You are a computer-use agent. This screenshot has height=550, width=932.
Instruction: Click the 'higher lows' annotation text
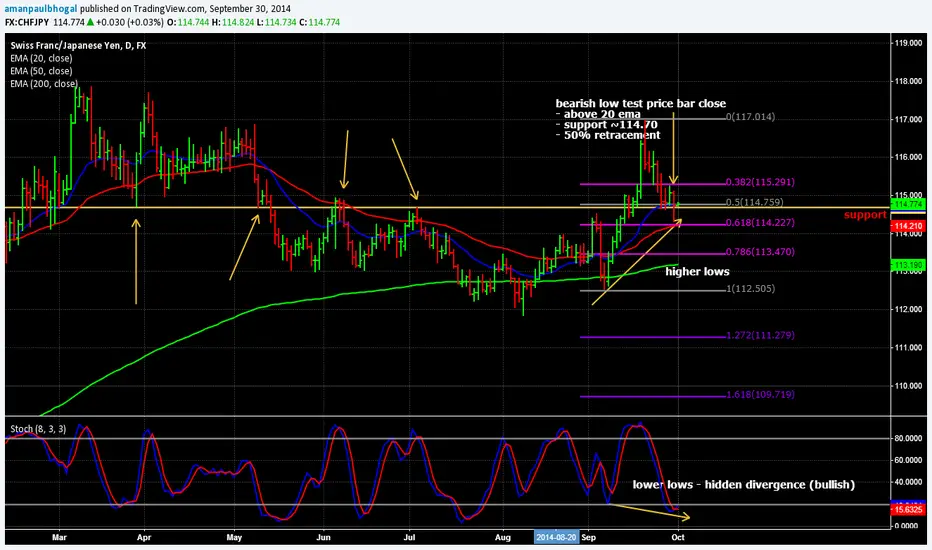[697, 272]
